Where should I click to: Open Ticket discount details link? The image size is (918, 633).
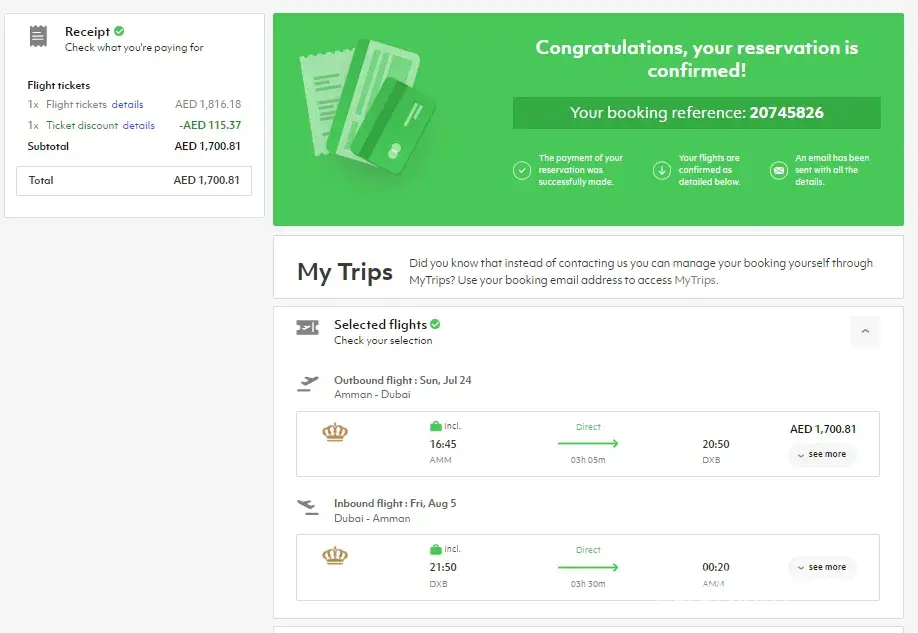138,126
